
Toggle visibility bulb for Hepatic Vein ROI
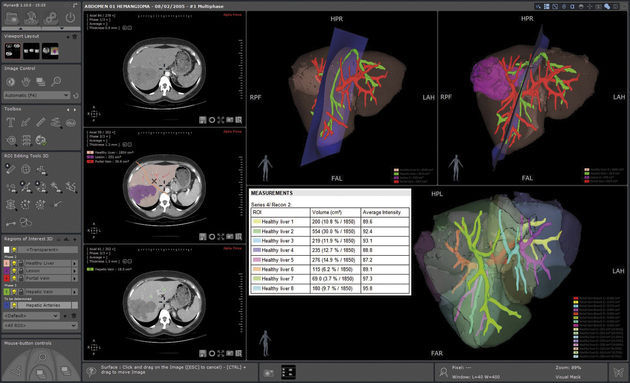point(14,292)
